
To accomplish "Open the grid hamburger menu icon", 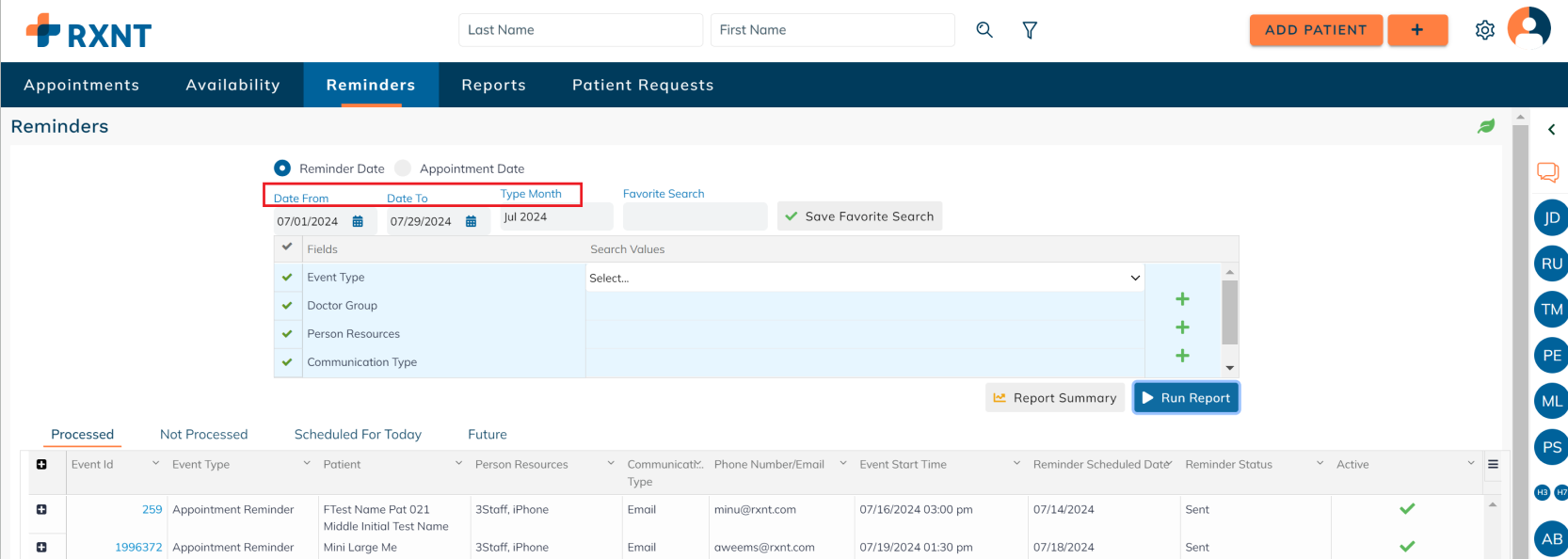I will 1493,464.
